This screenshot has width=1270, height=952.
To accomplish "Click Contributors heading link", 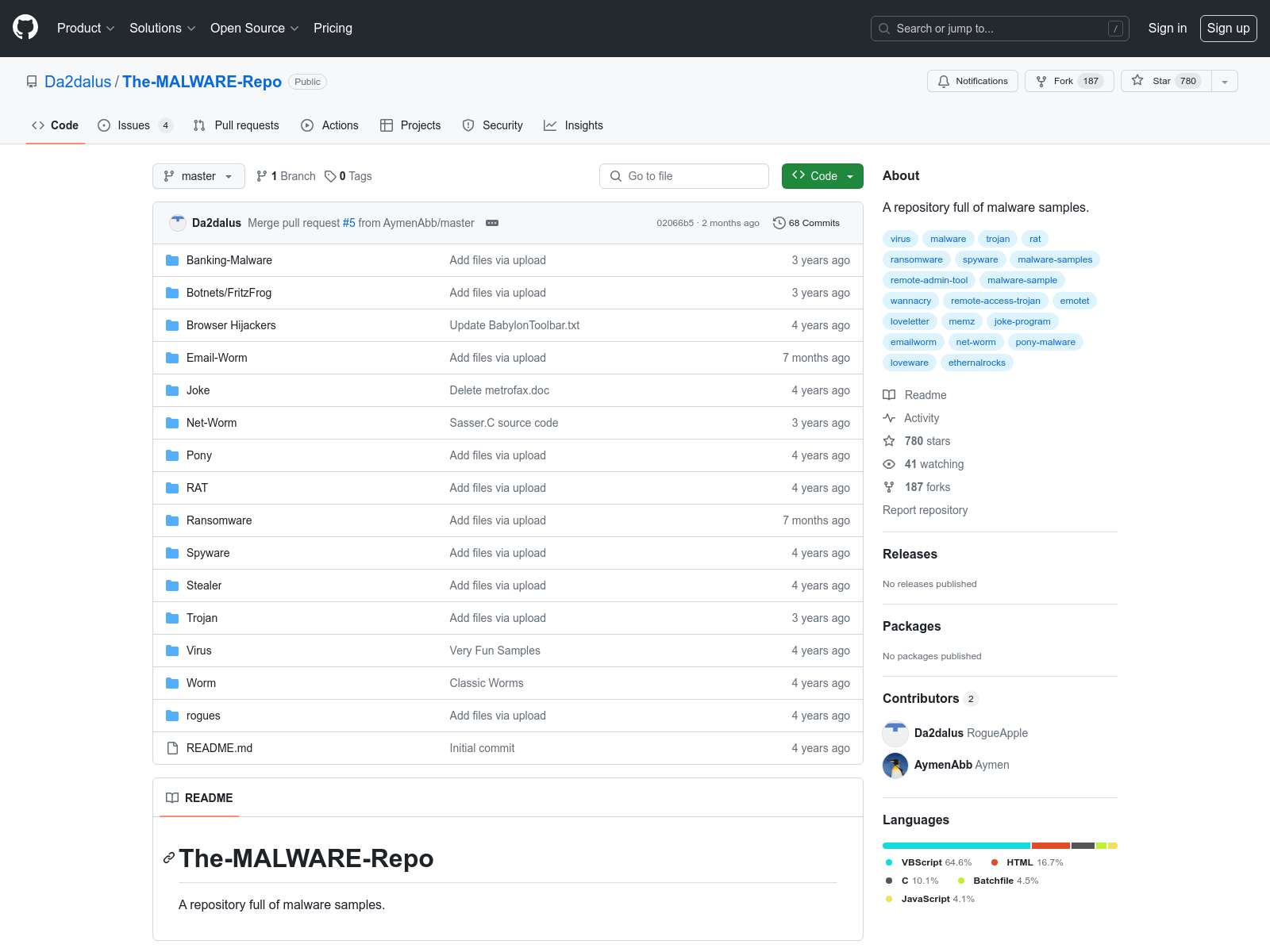I will point(930,698).
